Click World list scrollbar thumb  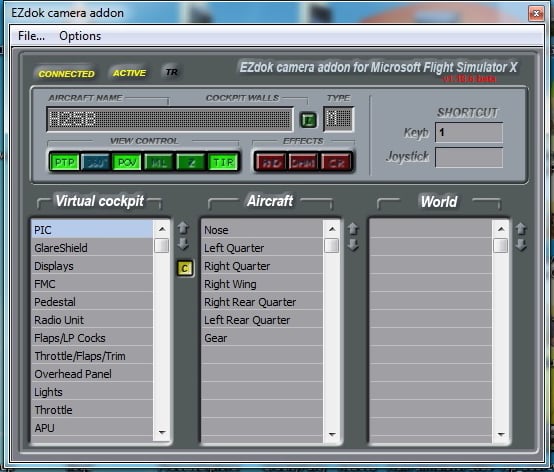(501, 246)
